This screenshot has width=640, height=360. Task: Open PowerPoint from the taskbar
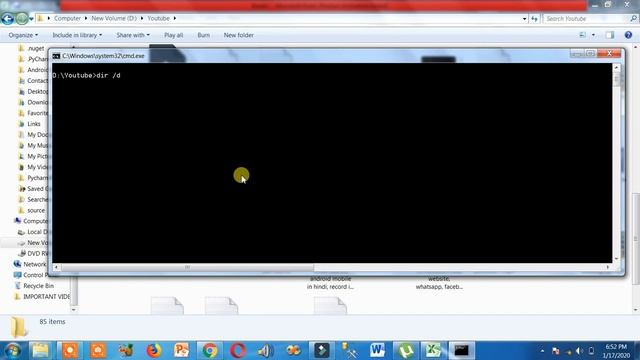[x=181, y=351]
